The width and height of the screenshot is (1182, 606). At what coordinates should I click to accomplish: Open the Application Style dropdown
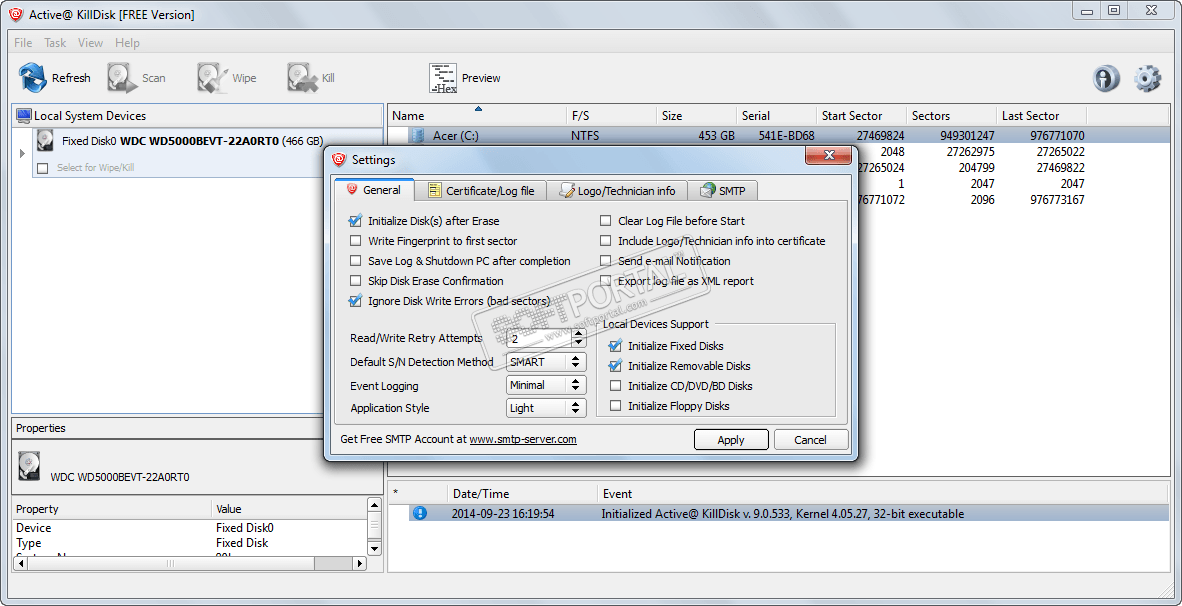coord(546,408)
